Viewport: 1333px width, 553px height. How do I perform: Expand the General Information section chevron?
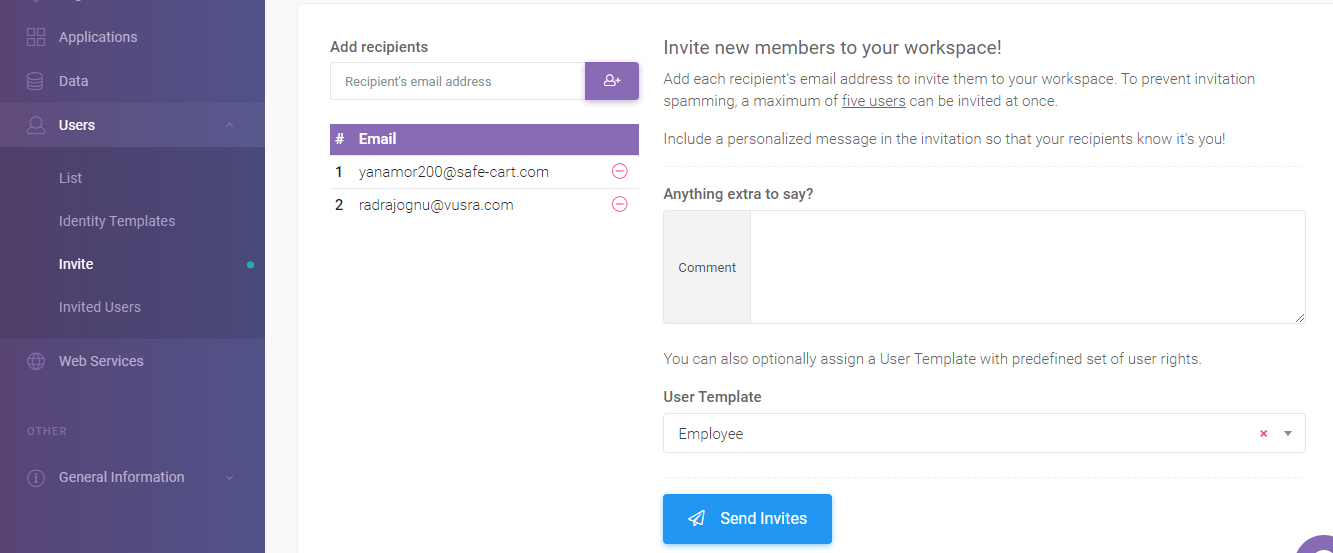229,477
